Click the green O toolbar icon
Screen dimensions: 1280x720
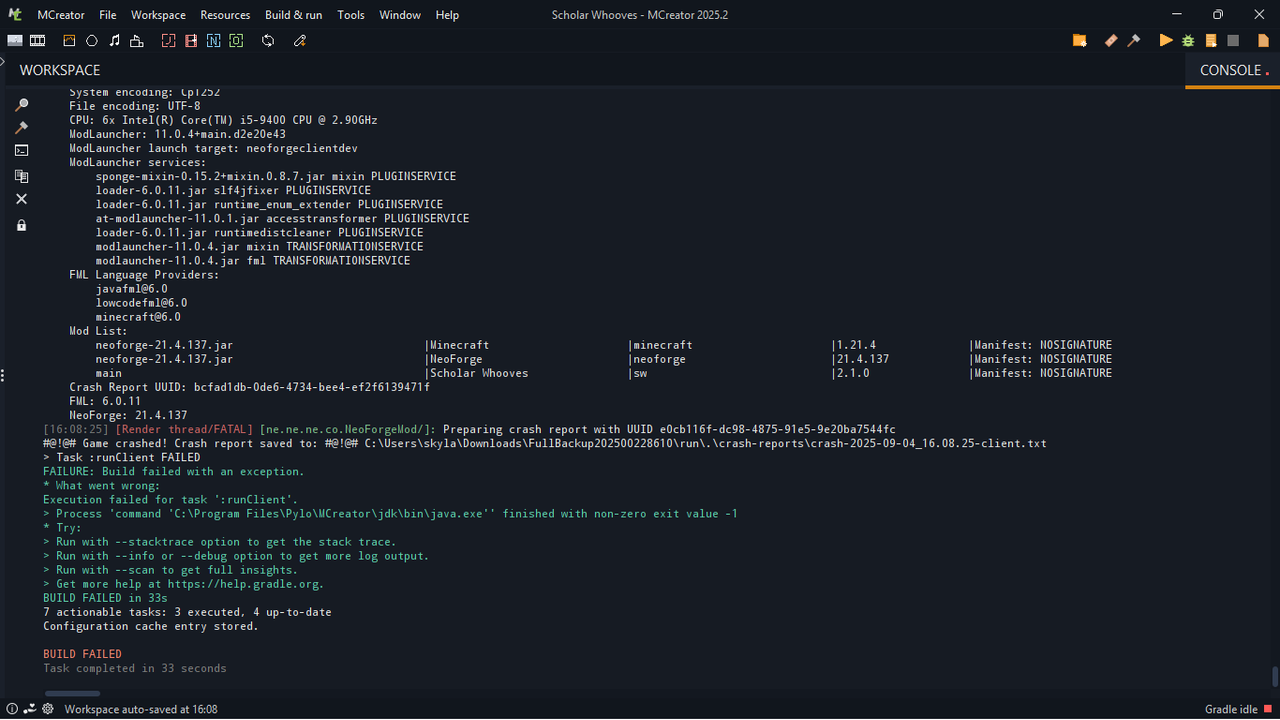point(236,41)
